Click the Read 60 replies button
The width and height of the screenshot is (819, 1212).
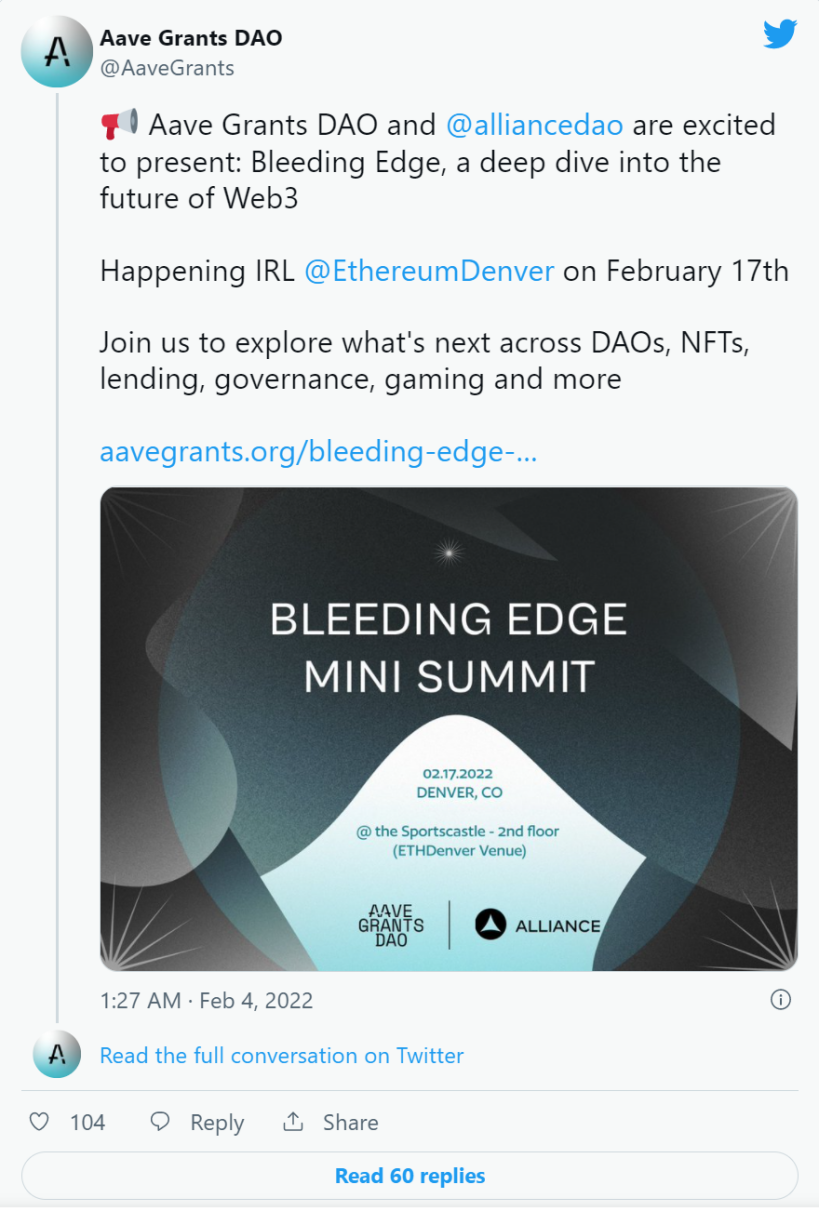(x=410, y=1175)
